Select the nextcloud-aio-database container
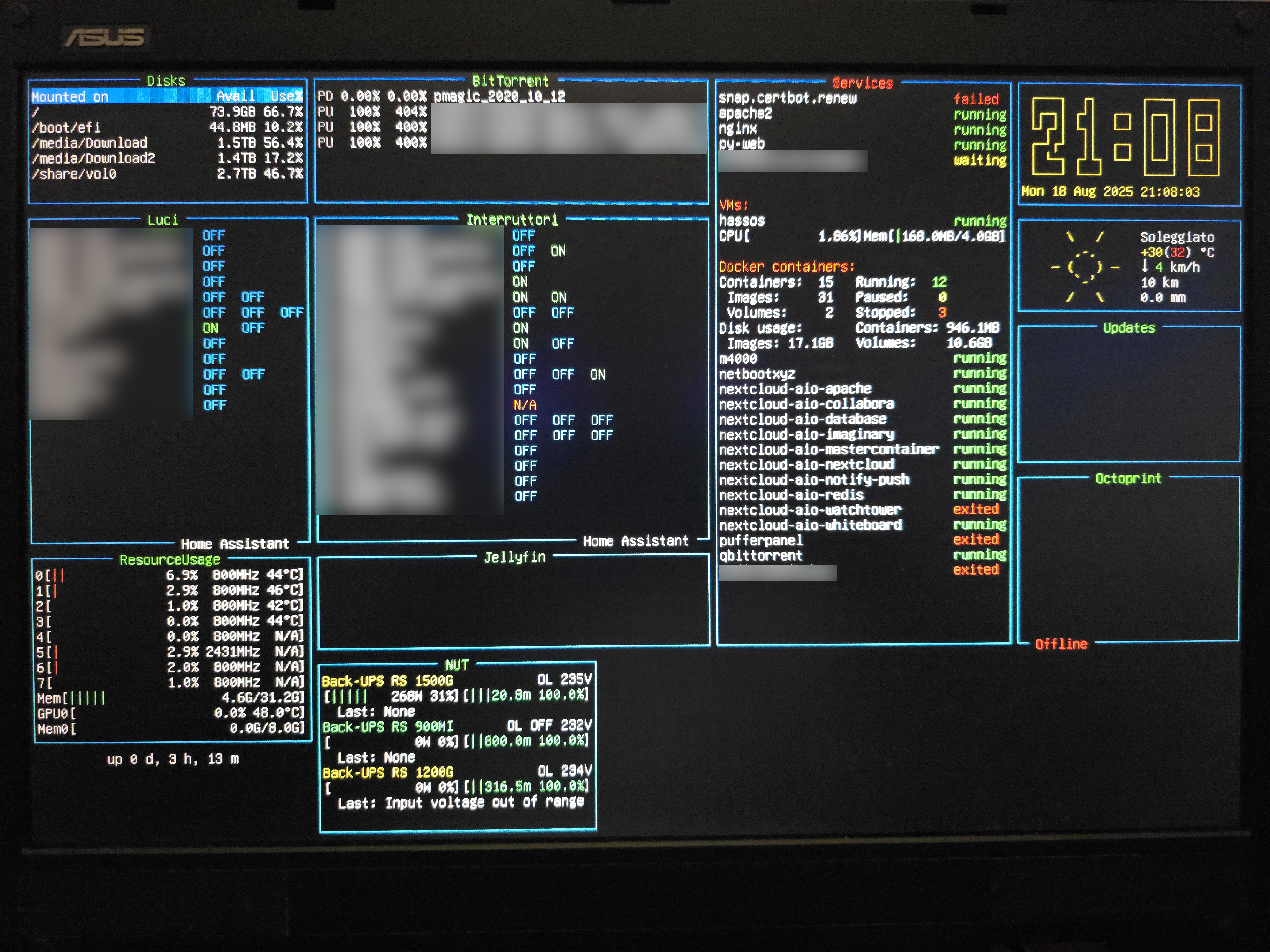 pyautogui.click(x=862, y=419)
